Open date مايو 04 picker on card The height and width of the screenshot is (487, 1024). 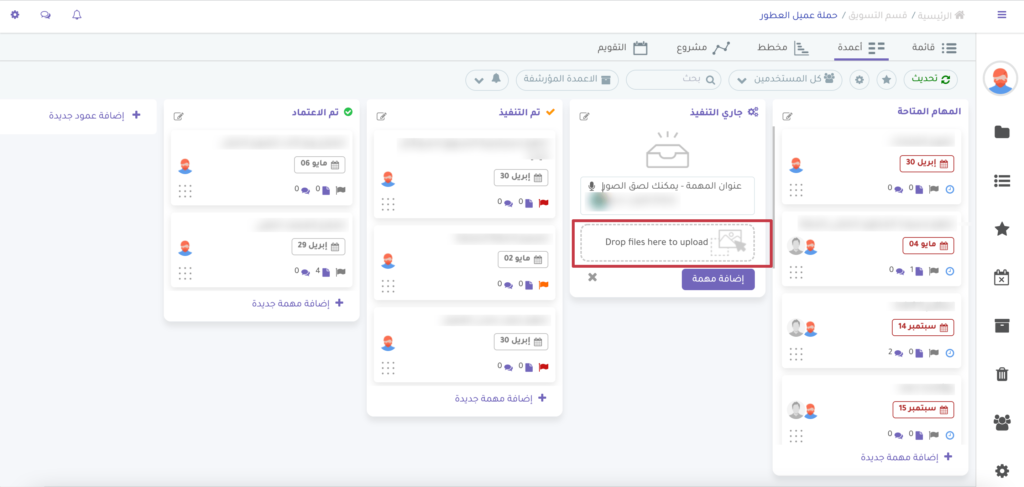point(928,245)
